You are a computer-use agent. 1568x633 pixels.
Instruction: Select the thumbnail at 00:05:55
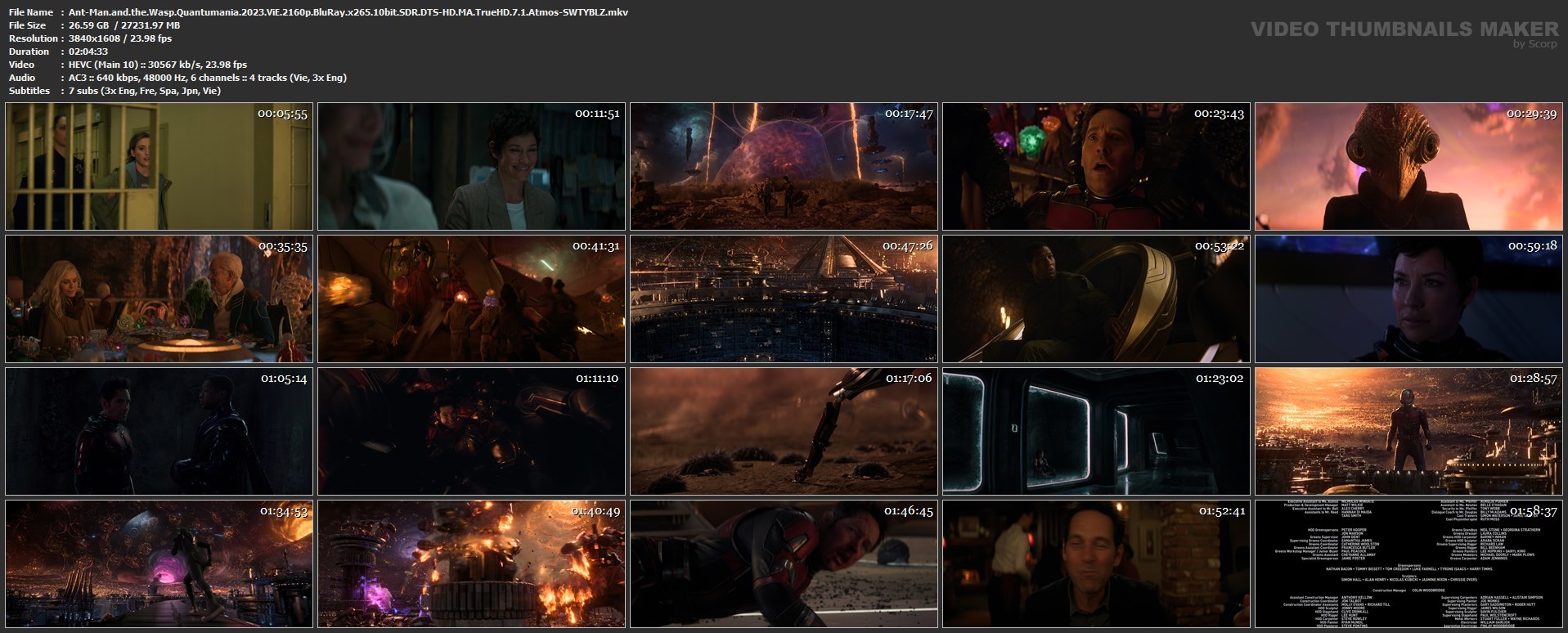pos(159,167)
